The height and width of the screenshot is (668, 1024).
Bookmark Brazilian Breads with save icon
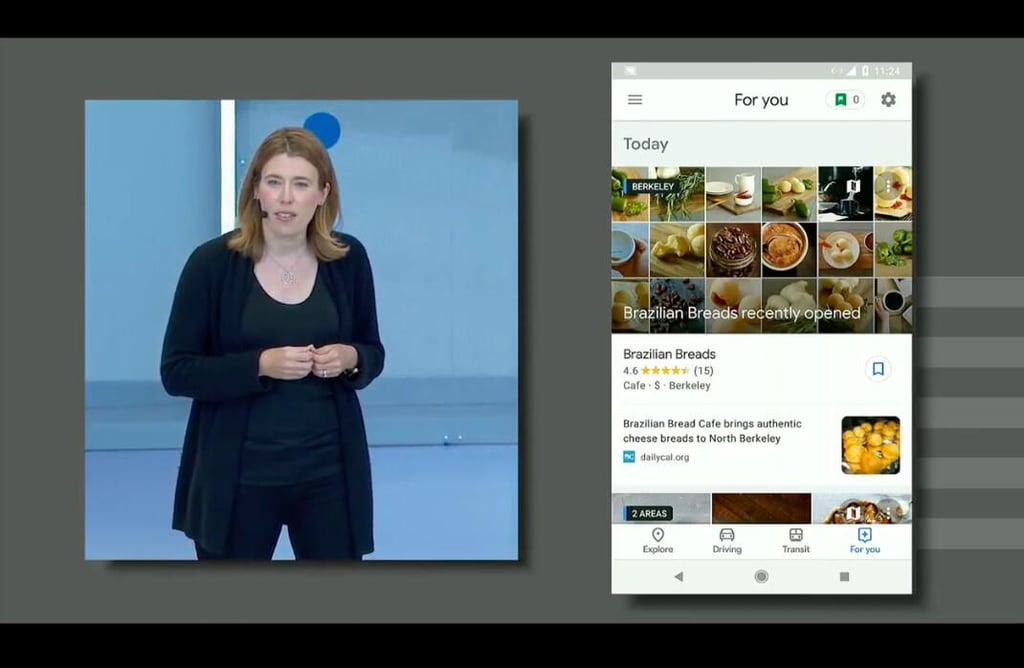pyautogui.click(x=878, y=369)
